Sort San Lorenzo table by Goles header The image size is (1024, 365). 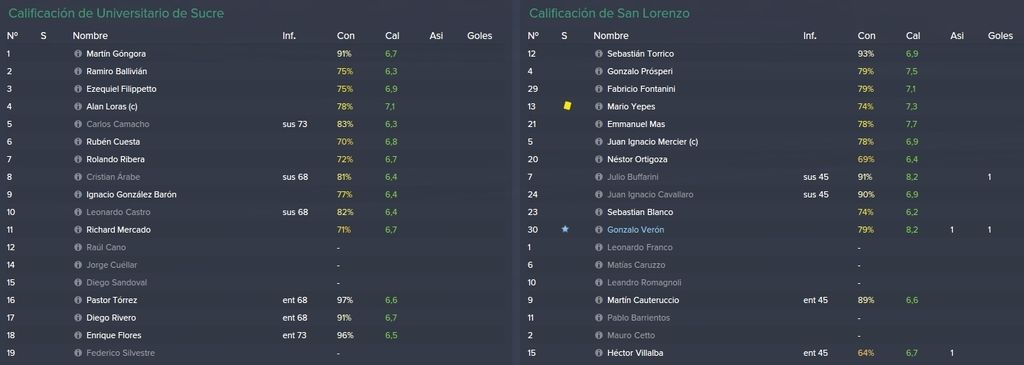(1000, 36)
